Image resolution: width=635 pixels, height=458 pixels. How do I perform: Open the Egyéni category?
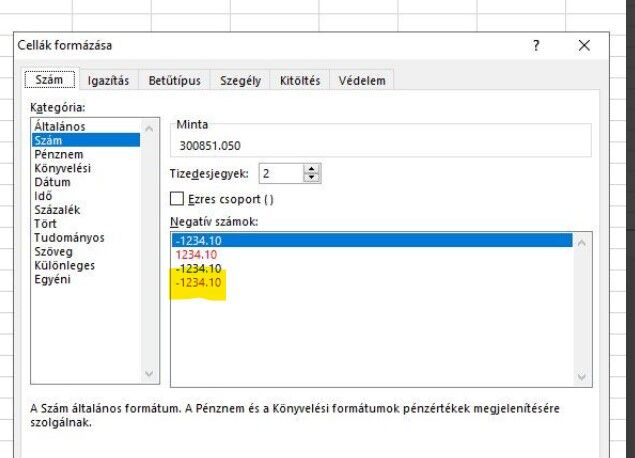pyautogui.click(x=86, y=279)
